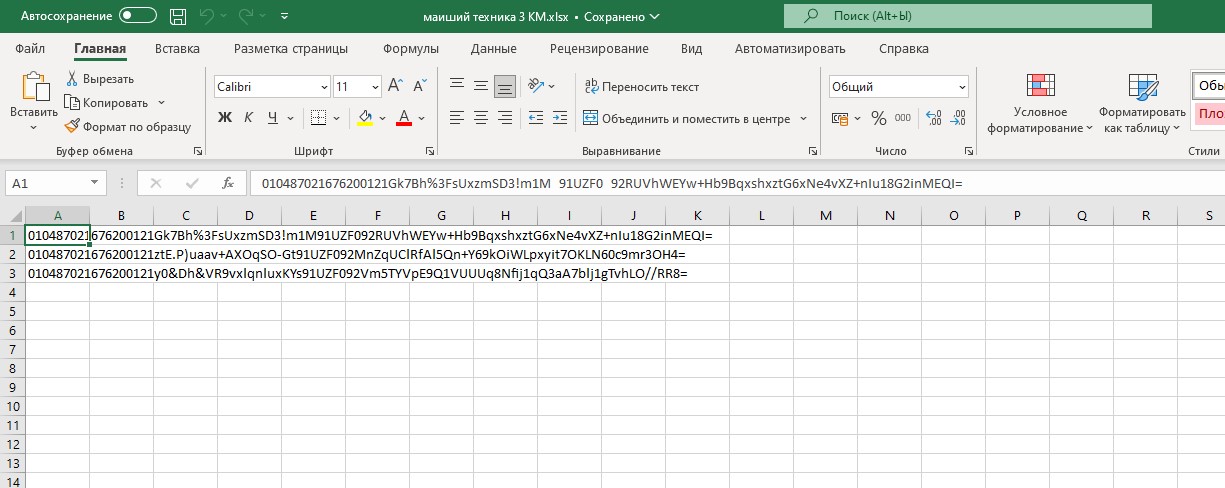1225x488 pixels.
Task: Switch to the Вид tab
Action: [x=691, y=48]
